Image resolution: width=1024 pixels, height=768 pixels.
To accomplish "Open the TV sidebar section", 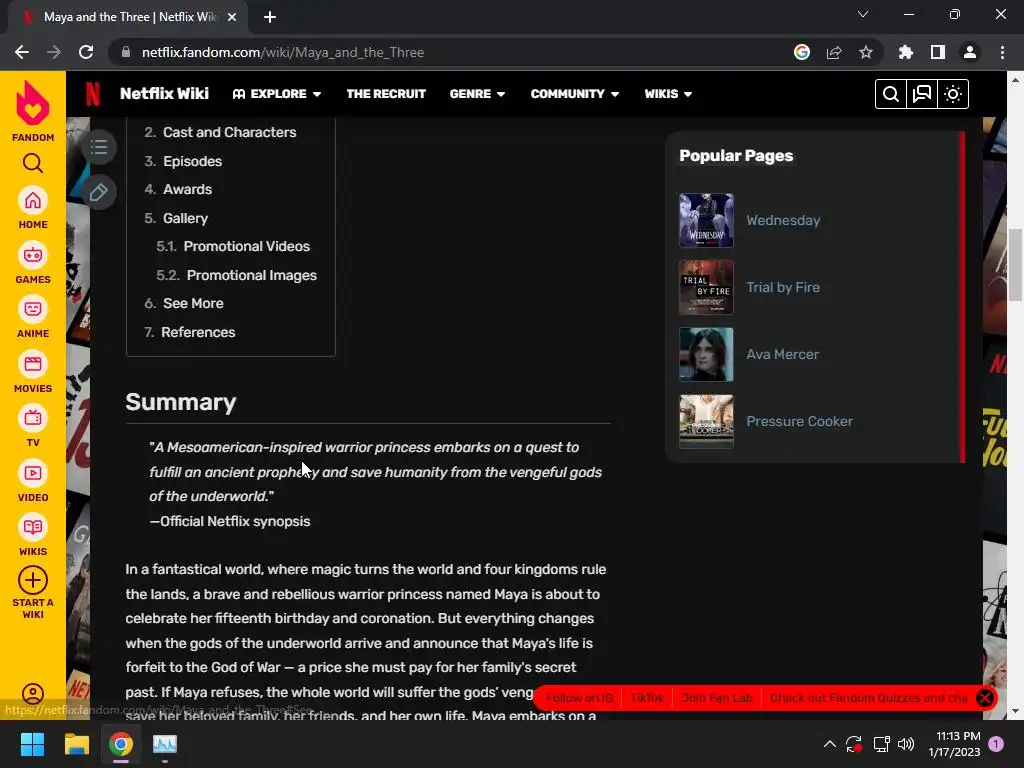I will 33,426.
